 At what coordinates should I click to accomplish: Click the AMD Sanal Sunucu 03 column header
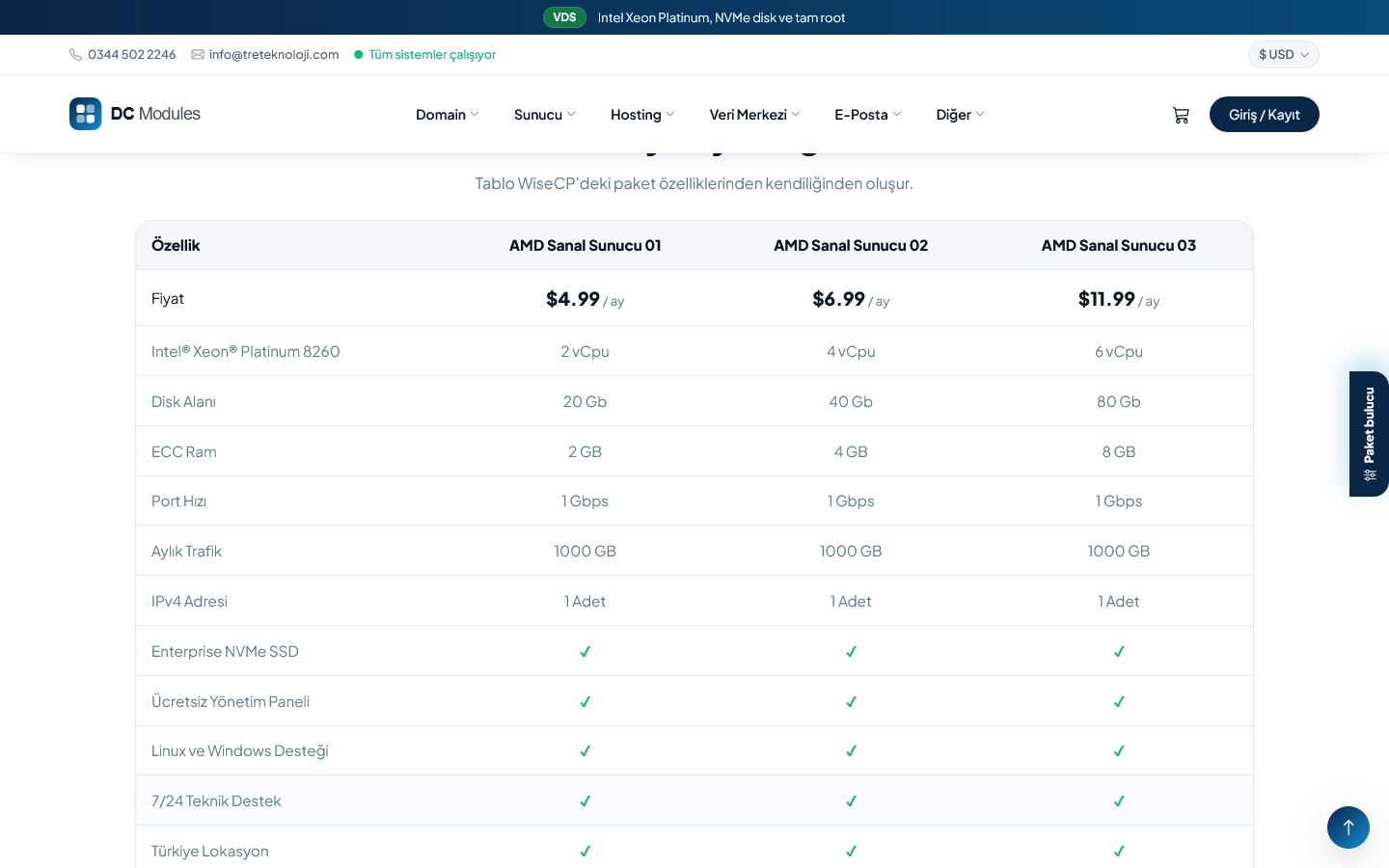(x=1119, y=245)
